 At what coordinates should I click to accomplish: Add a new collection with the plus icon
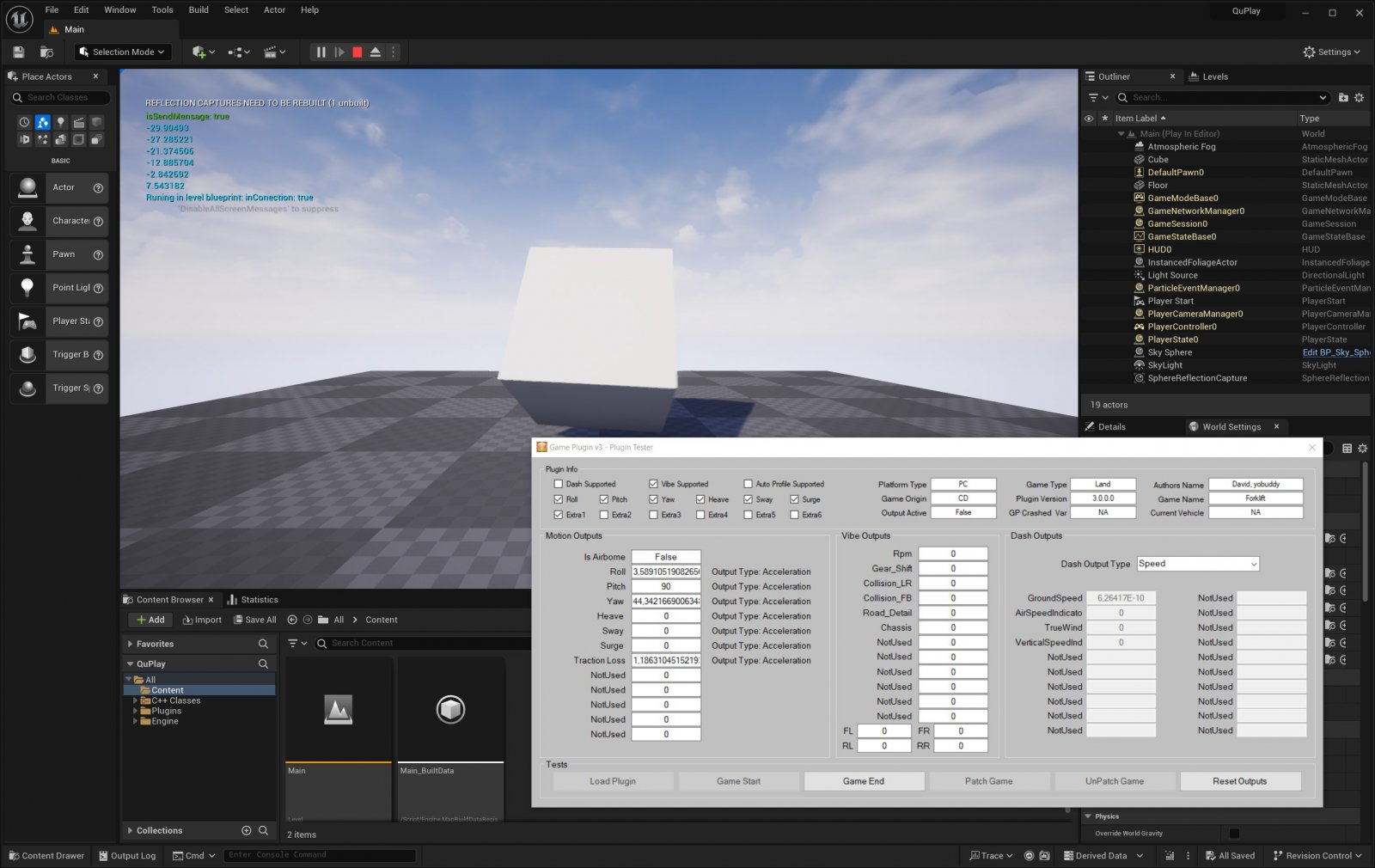coord(247,831)
